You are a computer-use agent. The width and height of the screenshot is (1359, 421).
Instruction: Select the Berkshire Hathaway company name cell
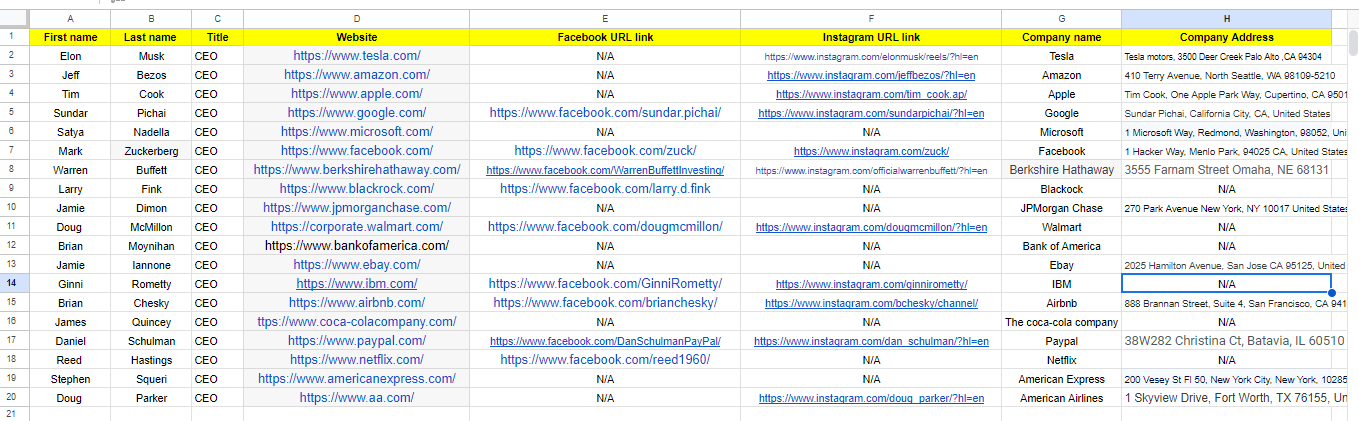pyautogui.click(x=1061, y=170)
